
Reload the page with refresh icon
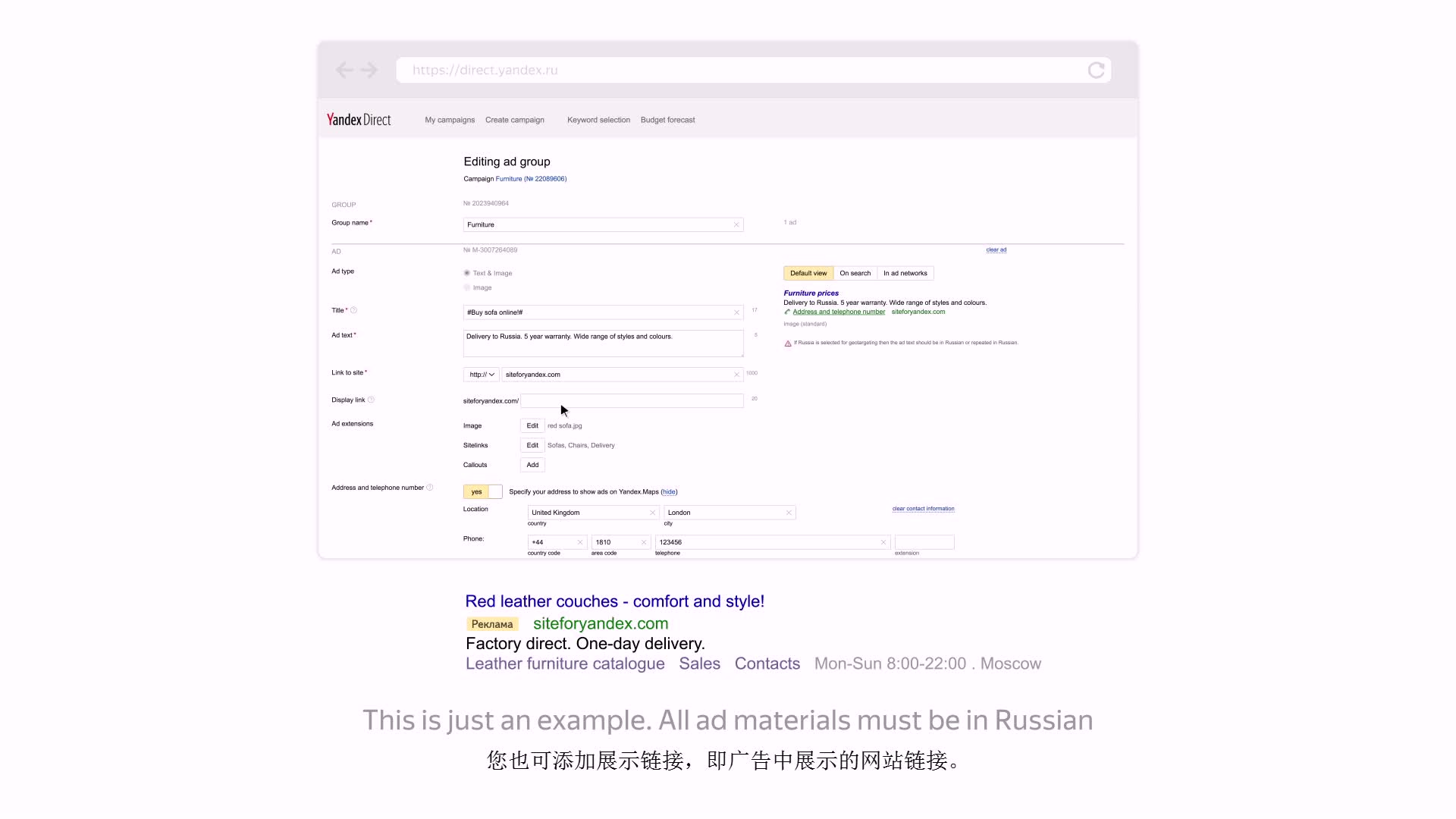click(1096, 71)
